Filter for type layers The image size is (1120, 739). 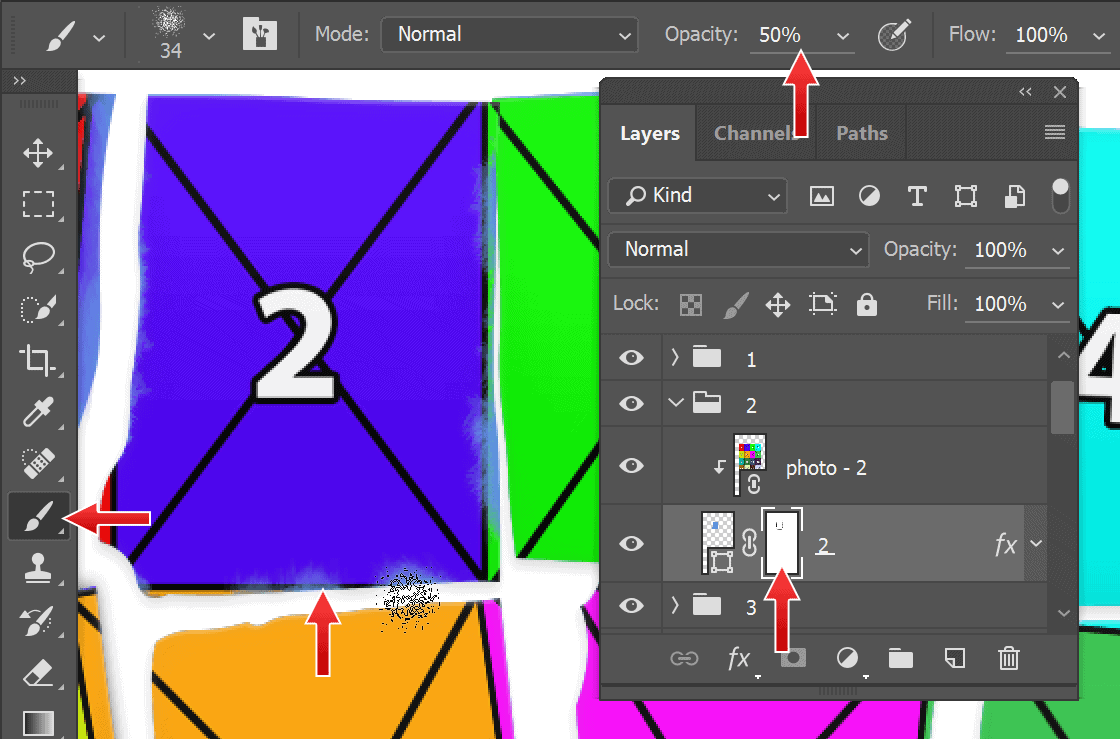(917, 196)
